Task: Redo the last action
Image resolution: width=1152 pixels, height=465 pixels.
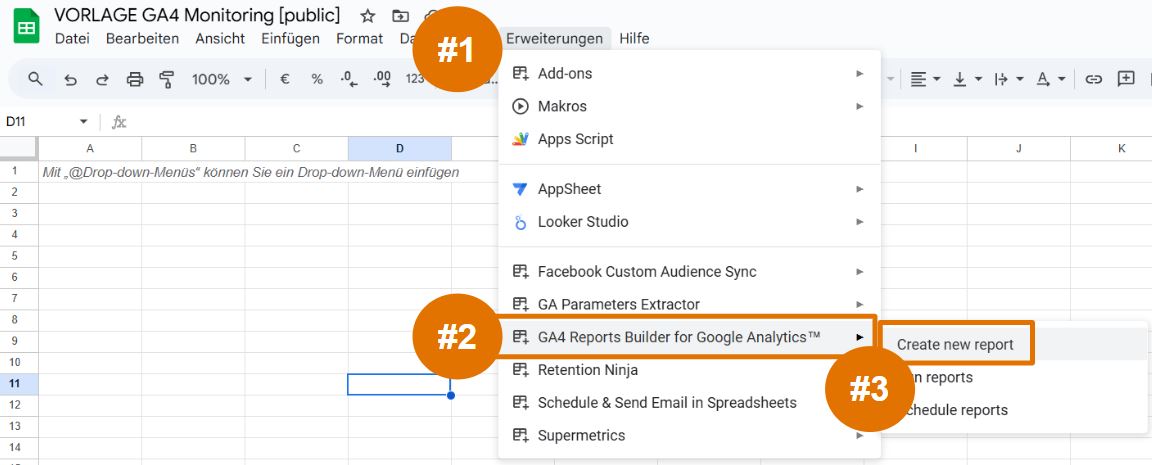Action: (x=103, y=79)
